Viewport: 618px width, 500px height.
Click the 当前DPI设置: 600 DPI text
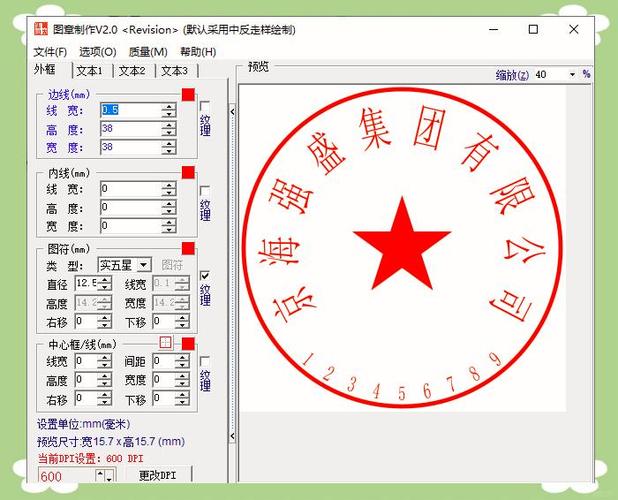90,458
